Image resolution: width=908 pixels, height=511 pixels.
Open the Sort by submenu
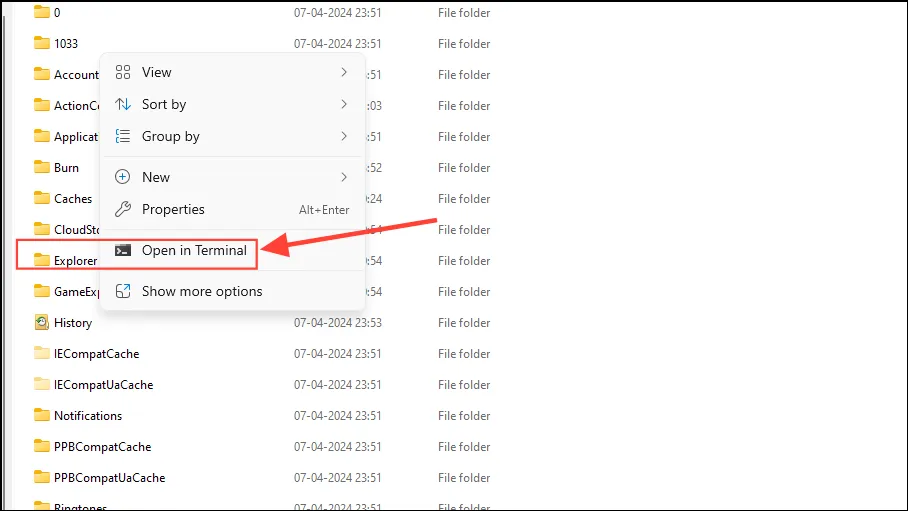click(x=232, y=104)
